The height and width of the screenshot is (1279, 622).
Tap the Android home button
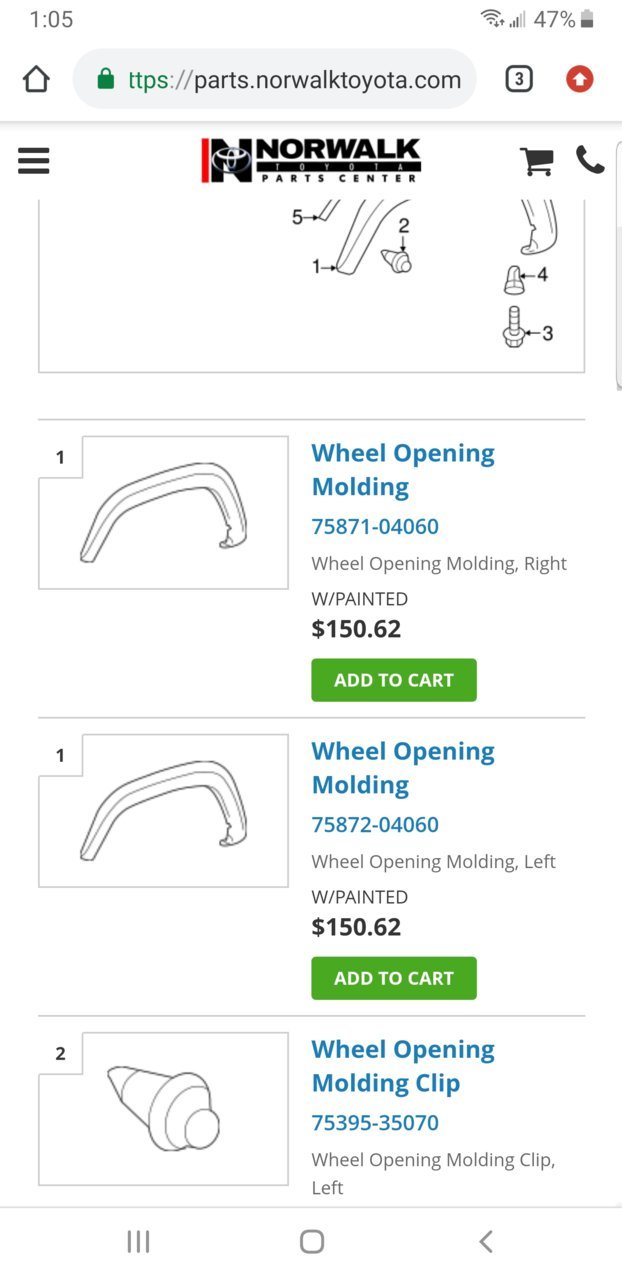click(312, 1242)
